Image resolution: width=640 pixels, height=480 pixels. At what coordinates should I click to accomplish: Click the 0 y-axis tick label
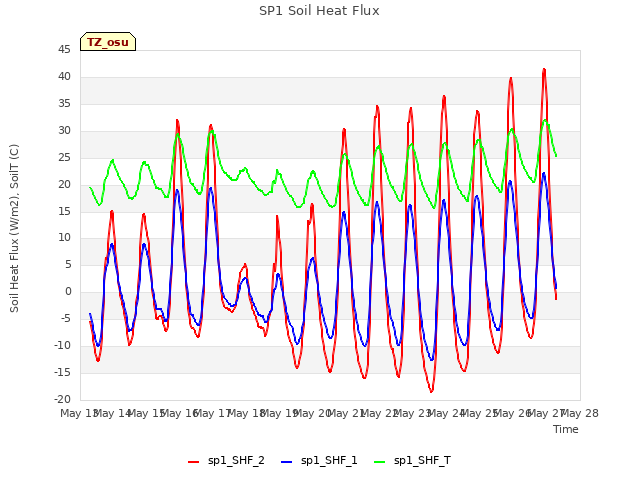(68, 292)
